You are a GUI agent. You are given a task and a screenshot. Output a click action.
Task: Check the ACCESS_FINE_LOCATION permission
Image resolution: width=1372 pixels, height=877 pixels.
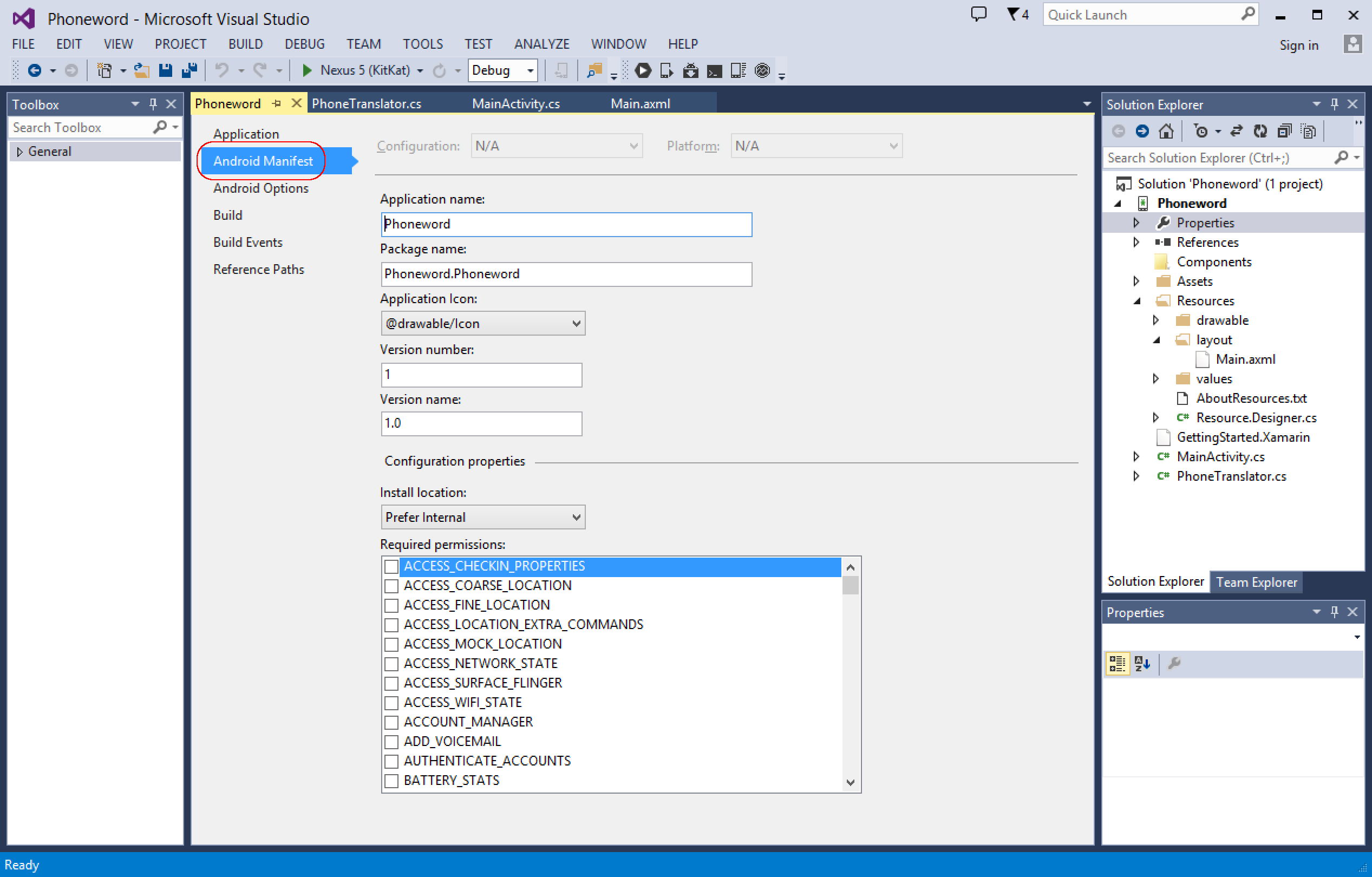391,605
